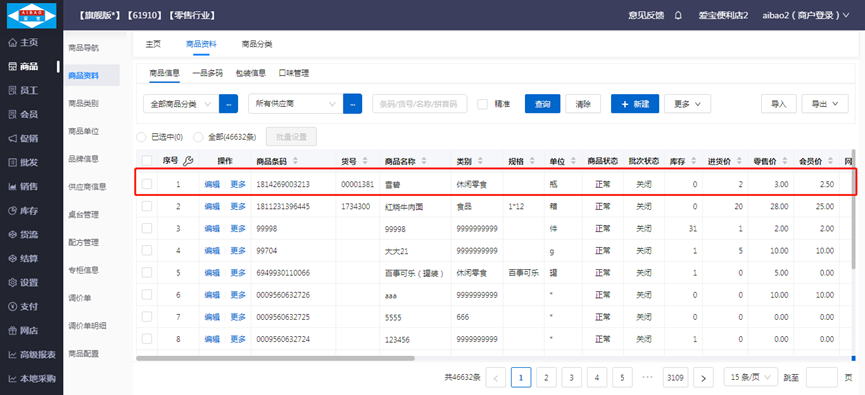
Task: Open the 批发 module in the sidebar
Action: (x=23, y=163)
